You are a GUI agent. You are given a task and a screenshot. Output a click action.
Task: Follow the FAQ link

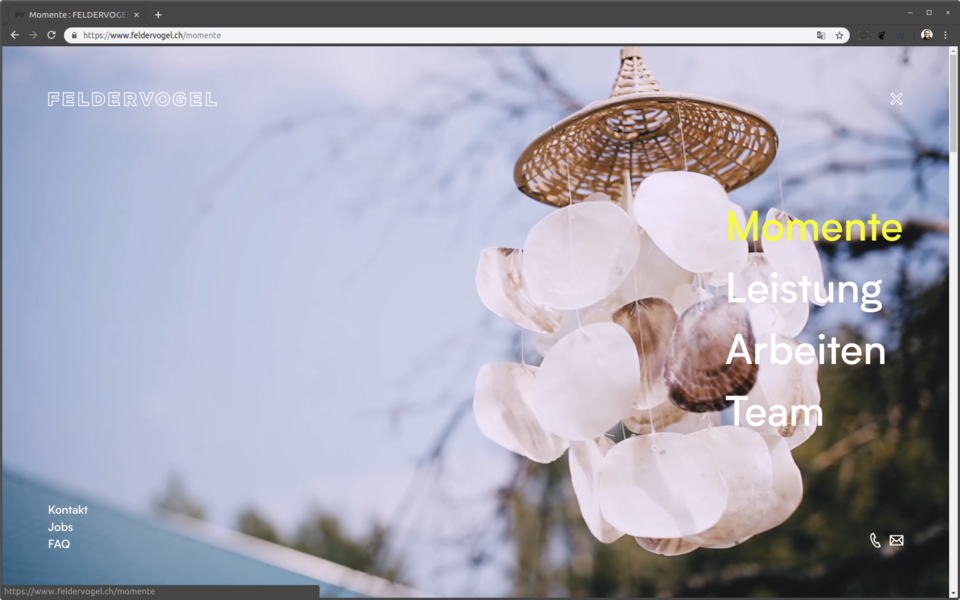[x=59, y=544]
